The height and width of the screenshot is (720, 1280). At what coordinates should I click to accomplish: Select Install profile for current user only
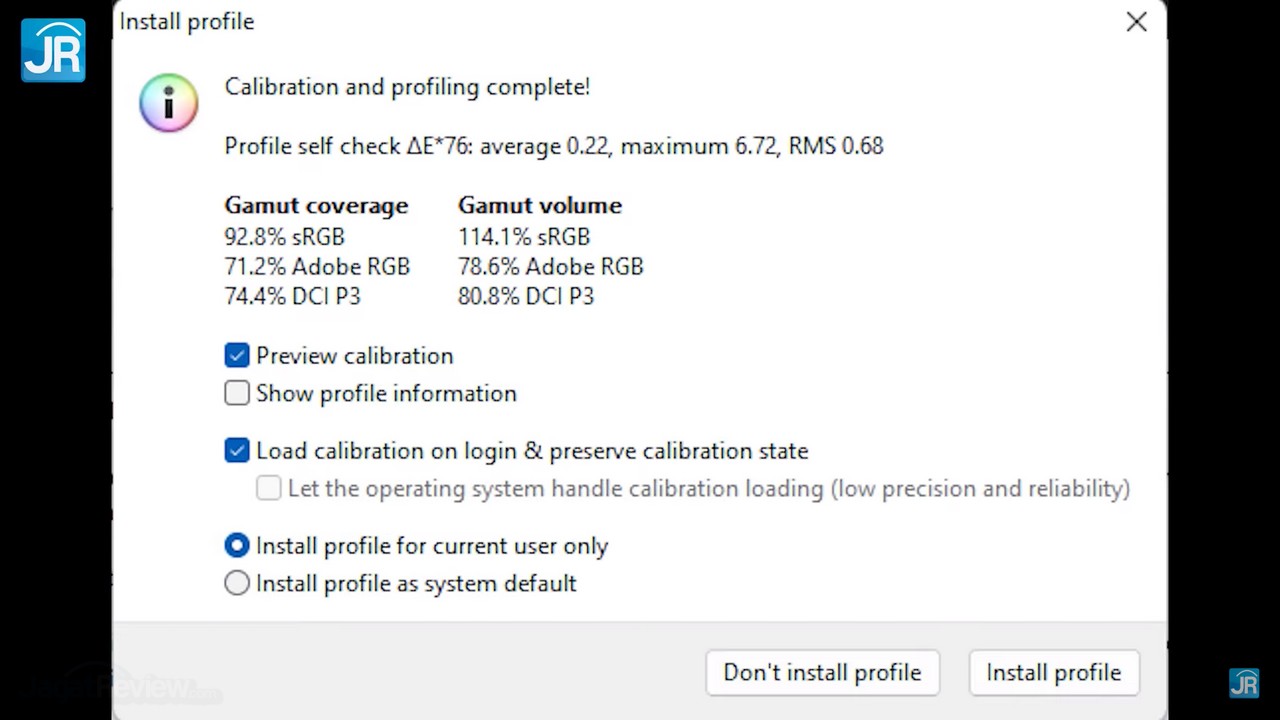coord(237,546)
